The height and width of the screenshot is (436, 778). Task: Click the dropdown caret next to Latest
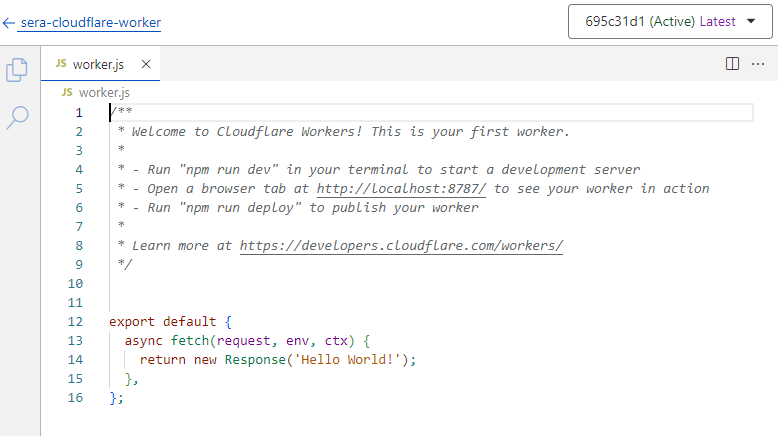751,21
